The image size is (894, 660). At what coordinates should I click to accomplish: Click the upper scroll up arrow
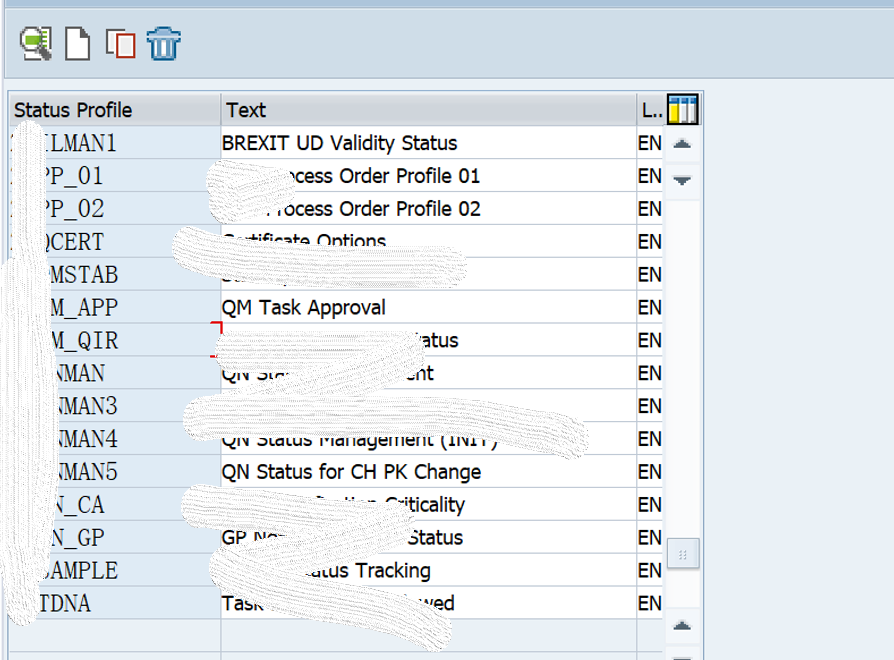tap(682, 144)
